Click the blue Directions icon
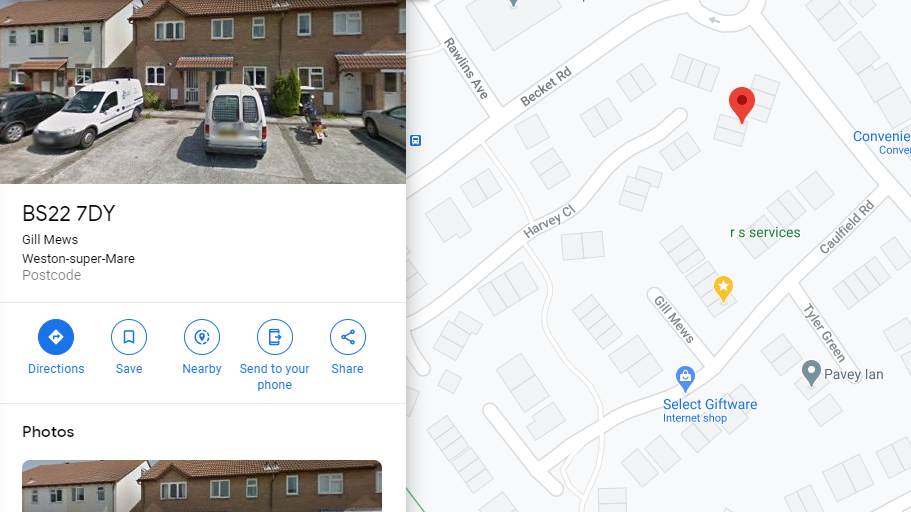 (x=56, y=337)
